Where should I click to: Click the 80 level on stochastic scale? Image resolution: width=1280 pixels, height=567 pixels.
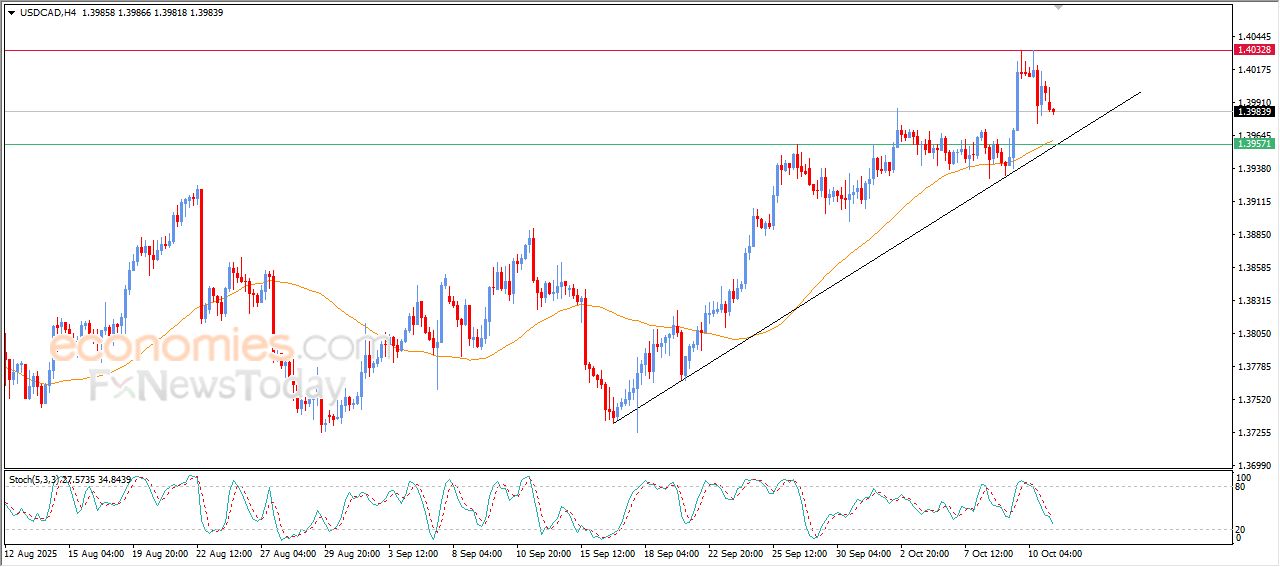[1239, 487]
